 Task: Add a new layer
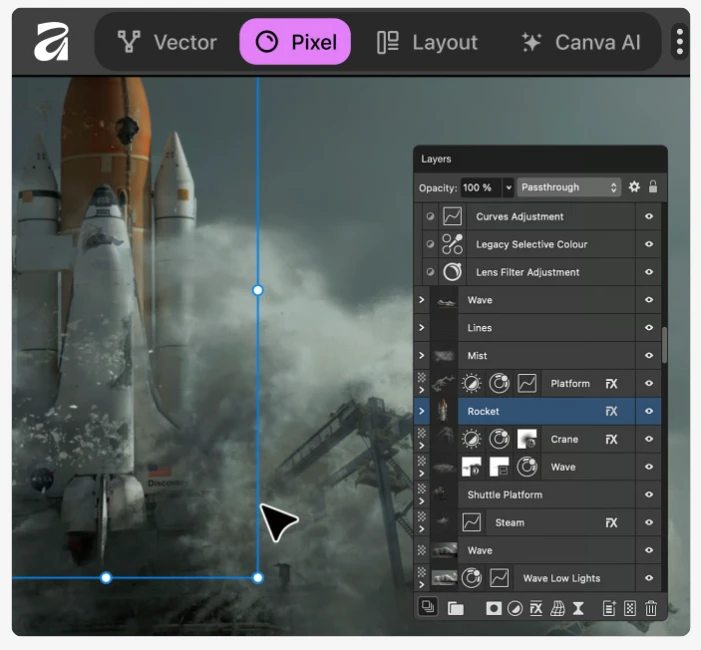point(609,608)
